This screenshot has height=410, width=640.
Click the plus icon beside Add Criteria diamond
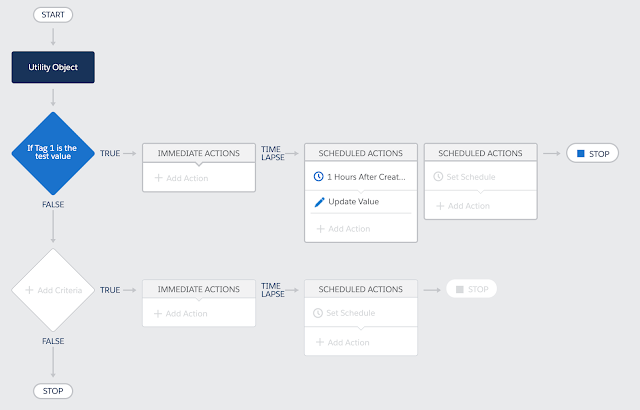tap(29, 290)
